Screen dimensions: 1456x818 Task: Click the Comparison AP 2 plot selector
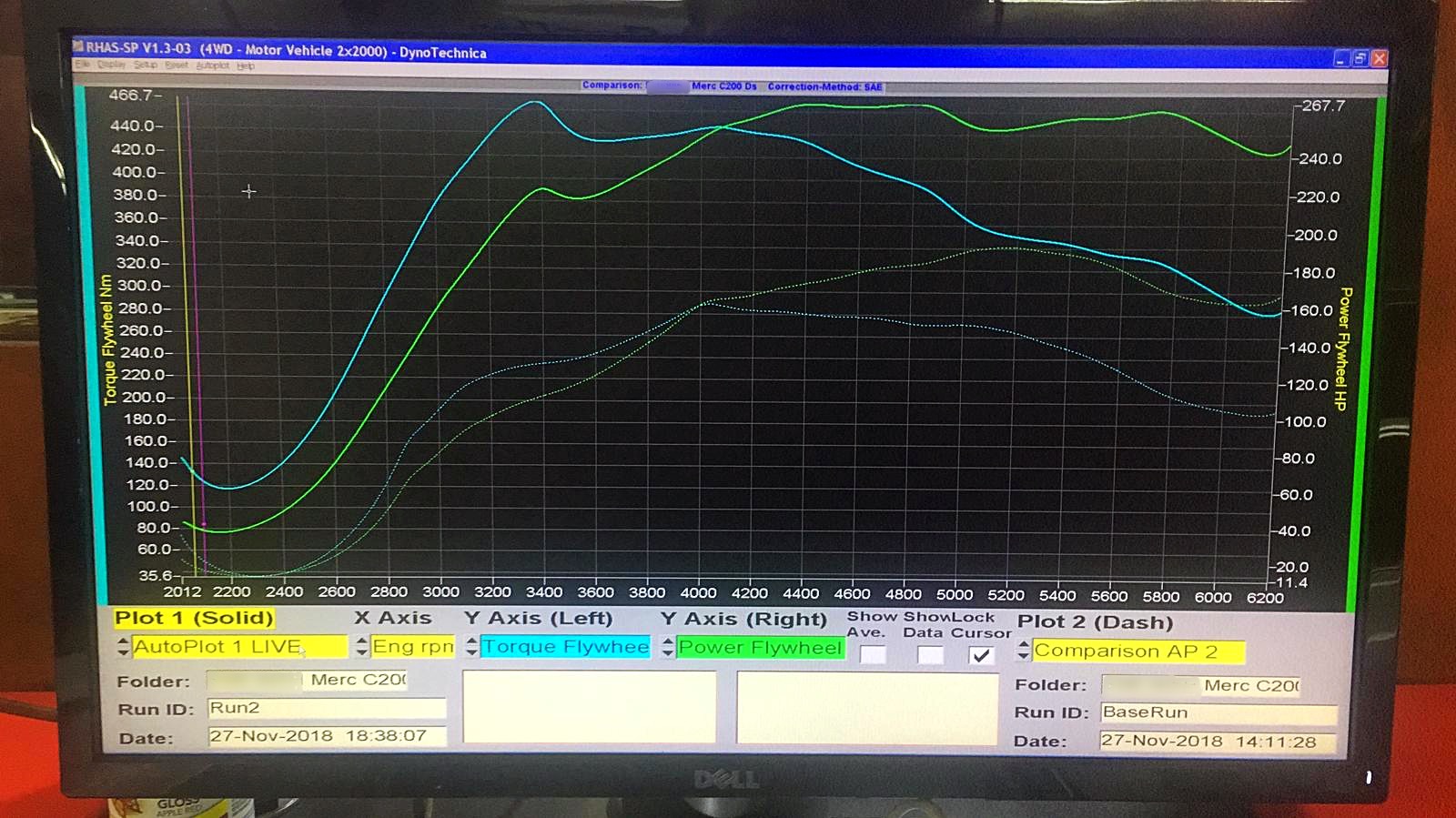click(1137, 651)
